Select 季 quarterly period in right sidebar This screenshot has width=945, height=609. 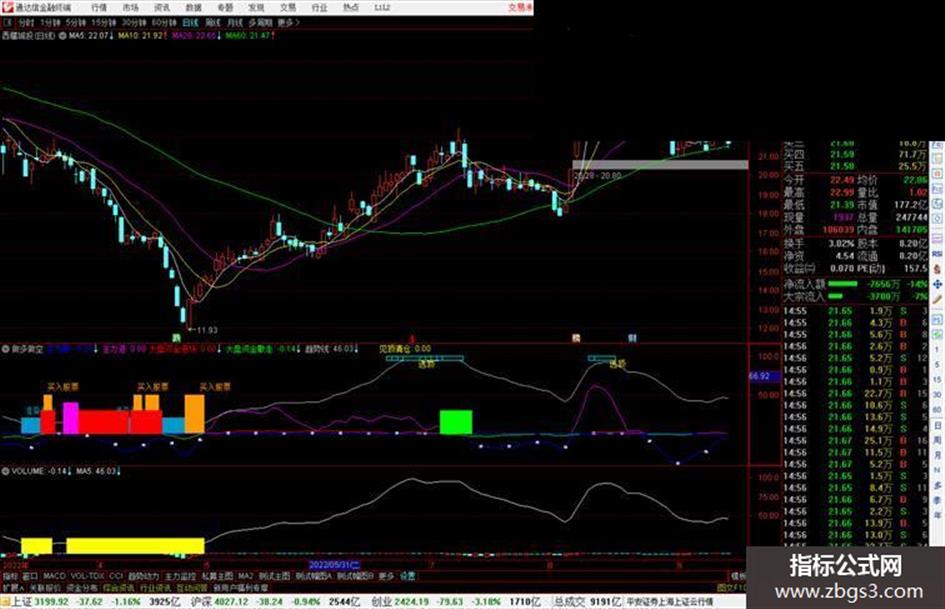937,499
